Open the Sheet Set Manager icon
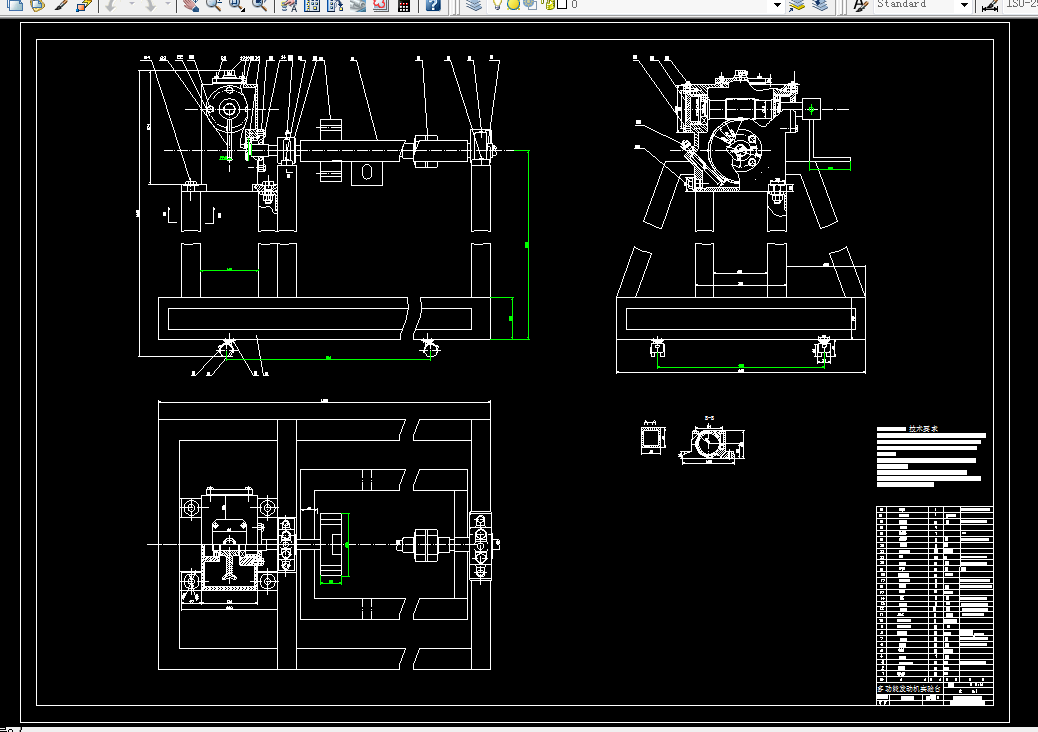 click(x=357, y=5)
